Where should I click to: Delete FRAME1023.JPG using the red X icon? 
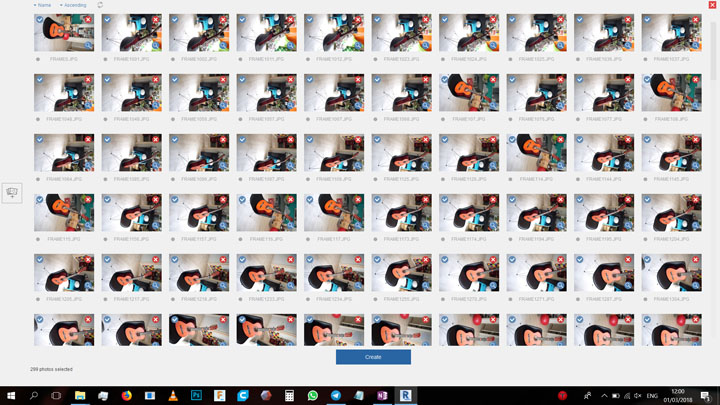click(x=426, y=20)
